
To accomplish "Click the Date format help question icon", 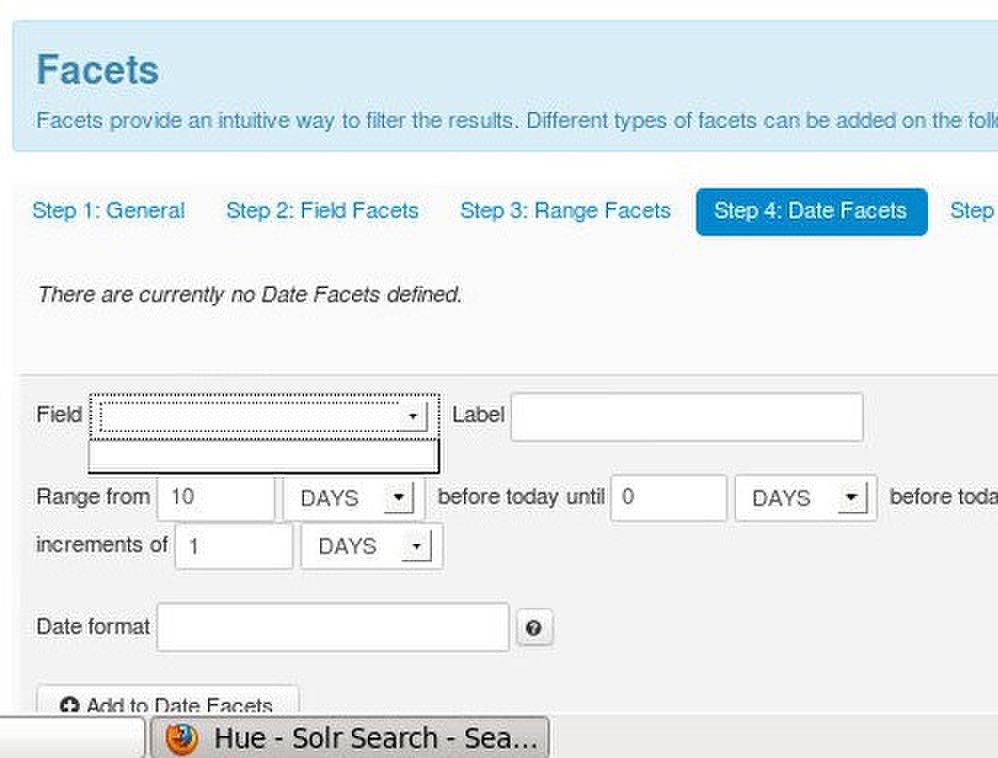I will [534, 628].
